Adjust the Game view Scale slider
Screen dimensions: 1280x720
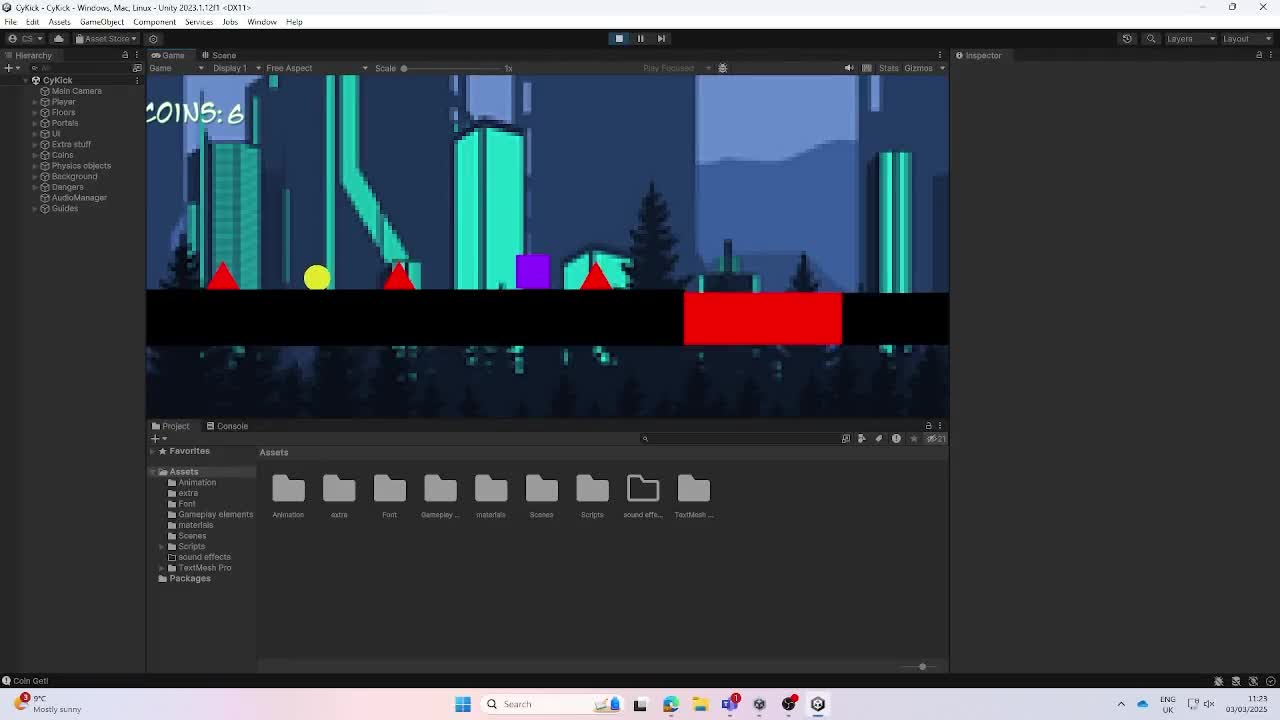pos(405,68)
